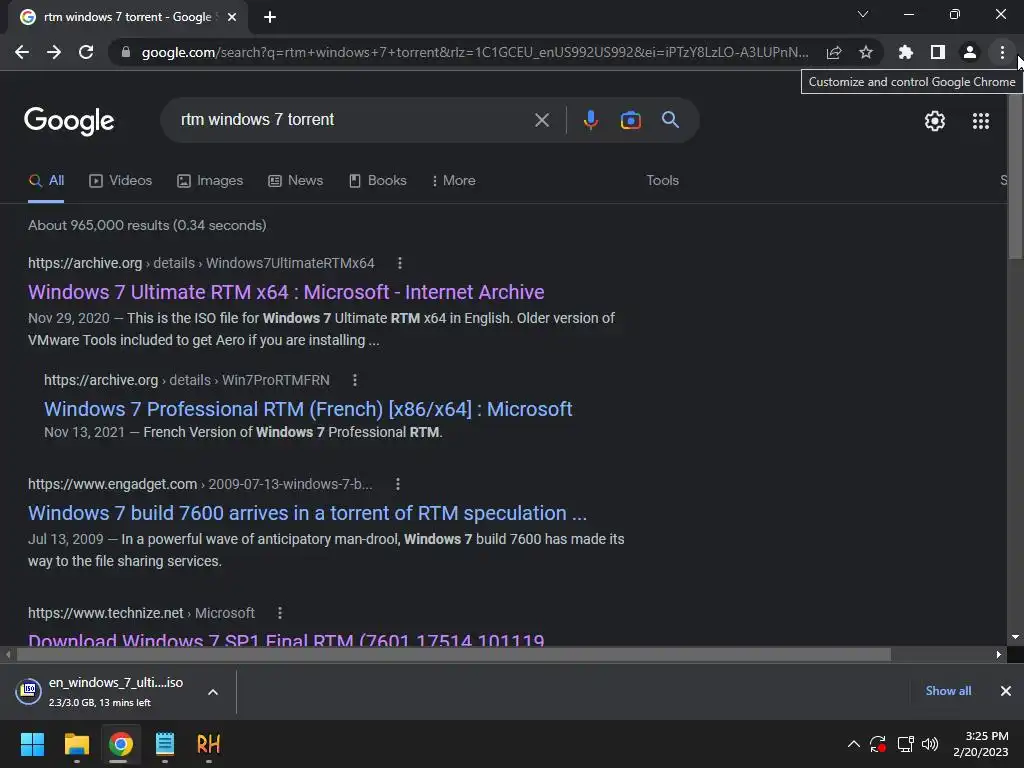Start search by voice with the microphone
1024x768 pixels.
(590, 120)
